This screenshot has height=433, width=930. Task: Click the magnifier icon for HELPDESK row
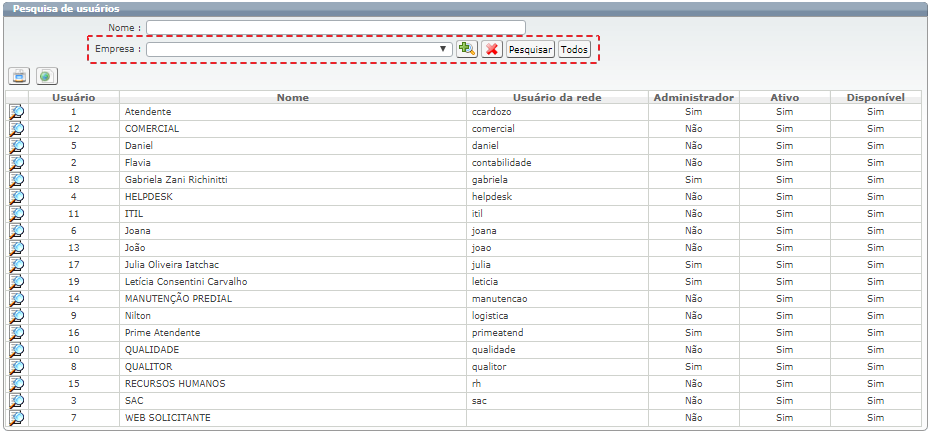coord(17,197)
